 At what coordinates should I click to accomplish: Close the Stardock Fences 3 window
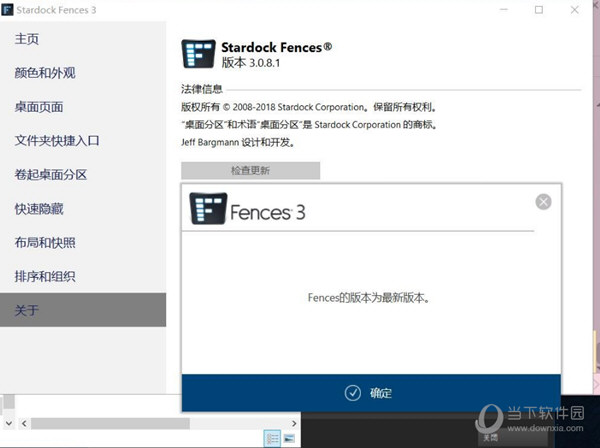click(574, 10)
